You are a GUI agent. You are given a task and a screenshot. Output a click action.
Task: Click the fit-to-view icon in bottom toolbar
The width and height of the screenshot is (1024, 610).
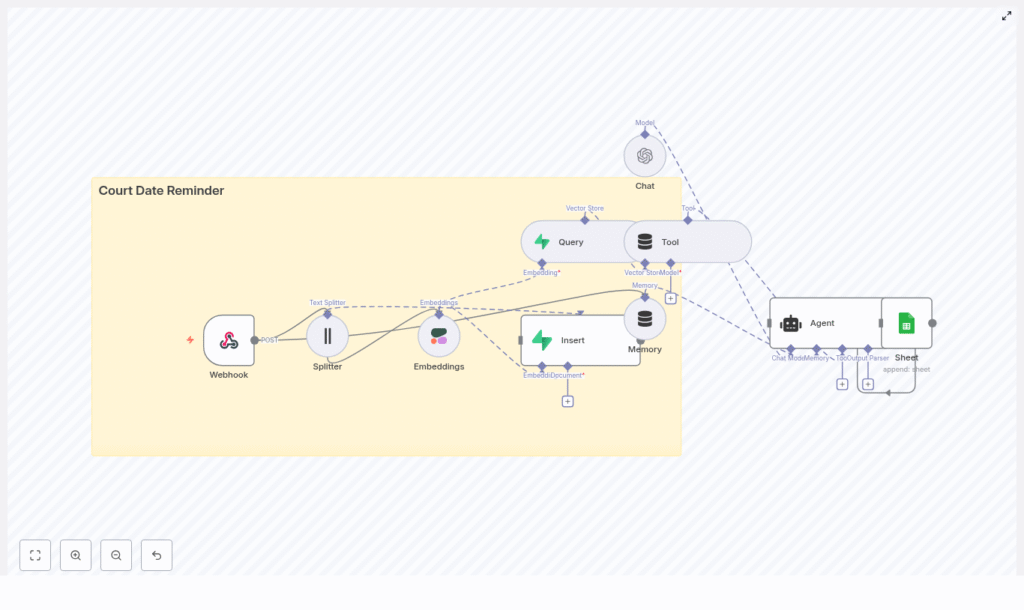coord(35,555)
